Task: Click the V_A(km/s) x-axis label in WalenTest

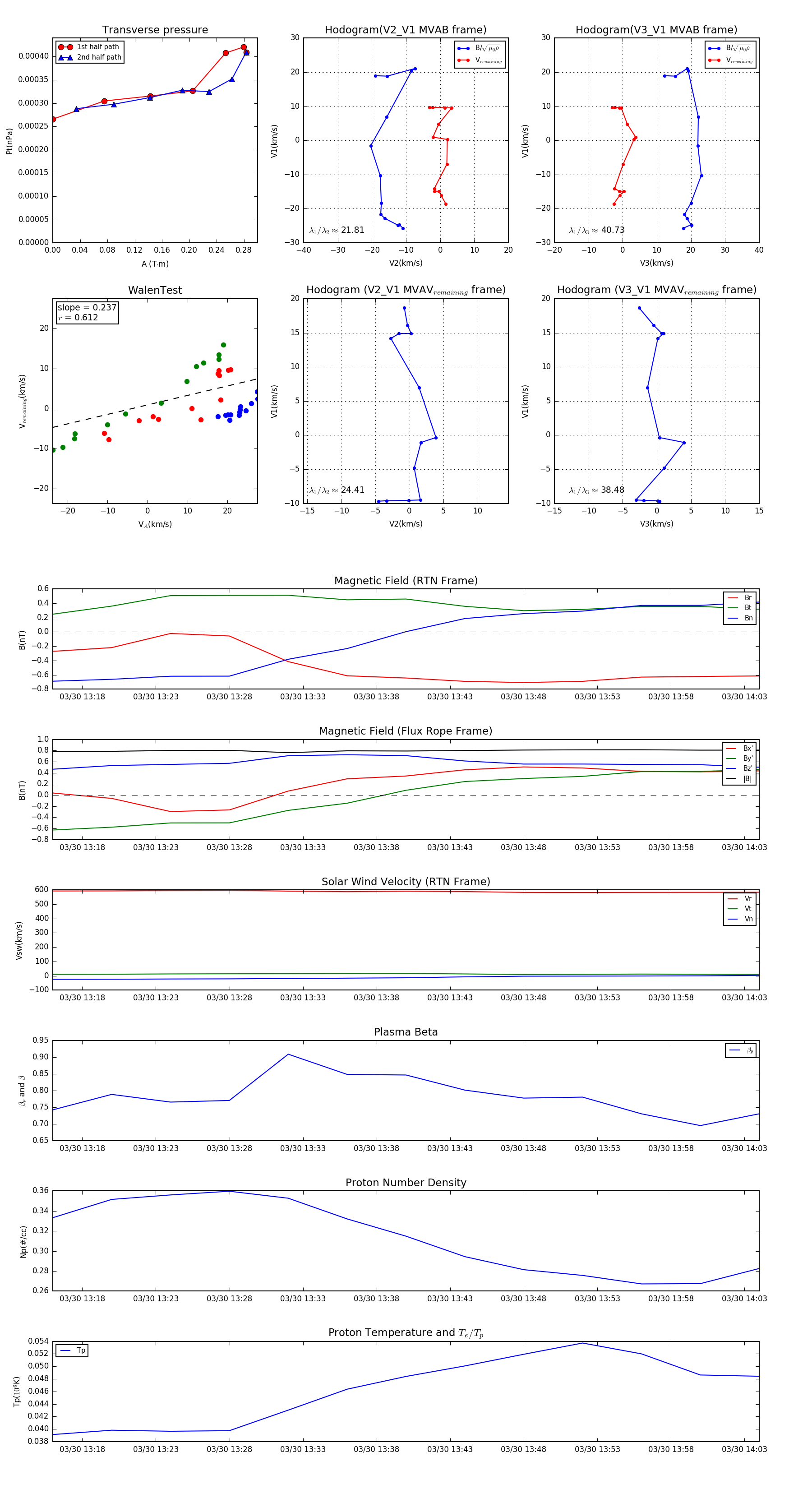Action: (x=155, y=524)
